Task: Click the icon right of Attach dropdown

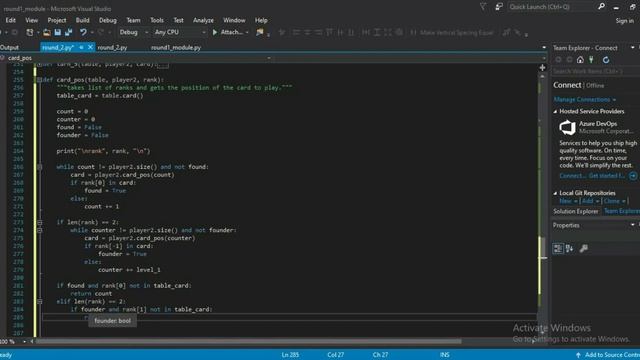Action: pyautogui.click(x=260, y=32)
